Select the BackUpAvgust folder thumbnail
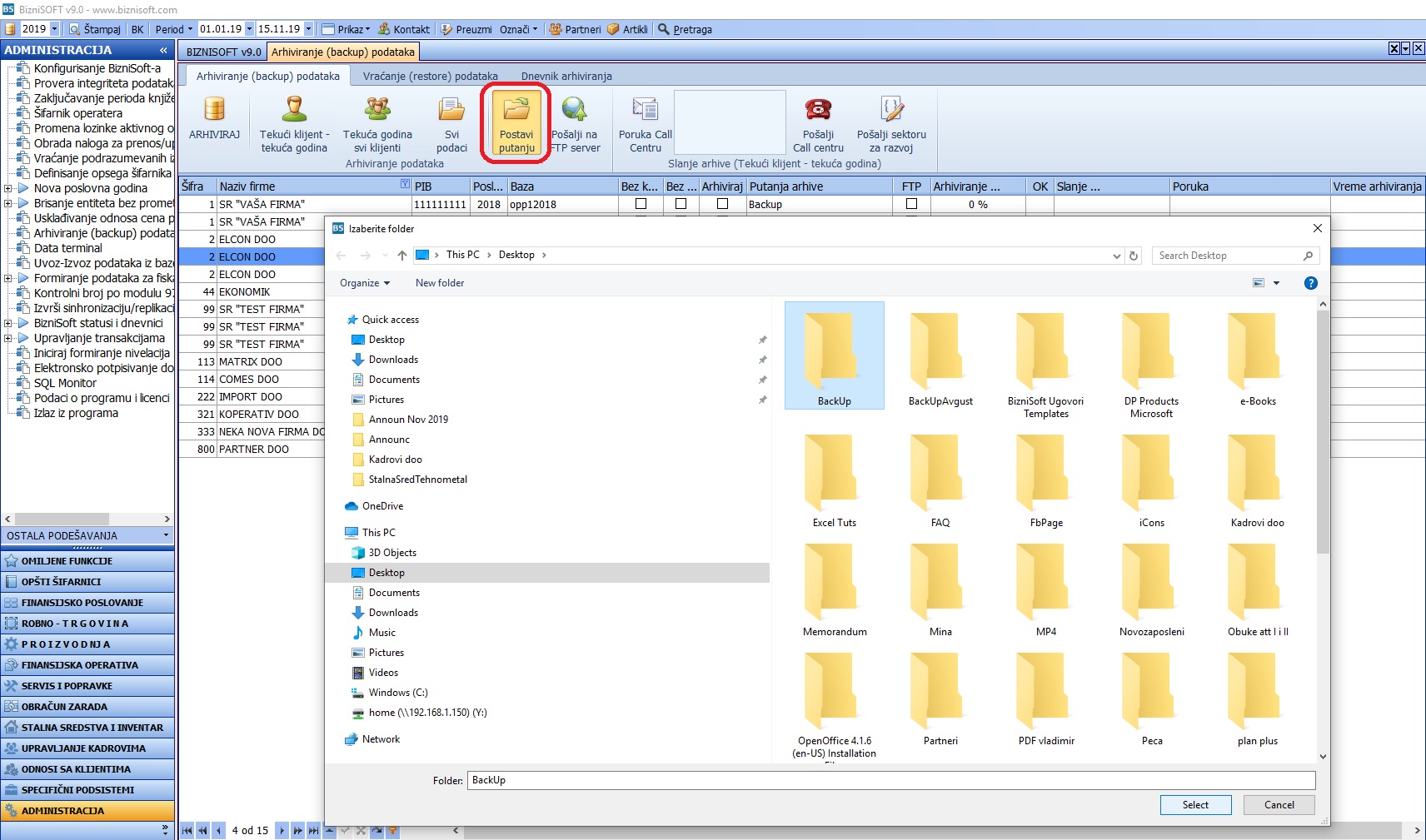 pos(940,359)
